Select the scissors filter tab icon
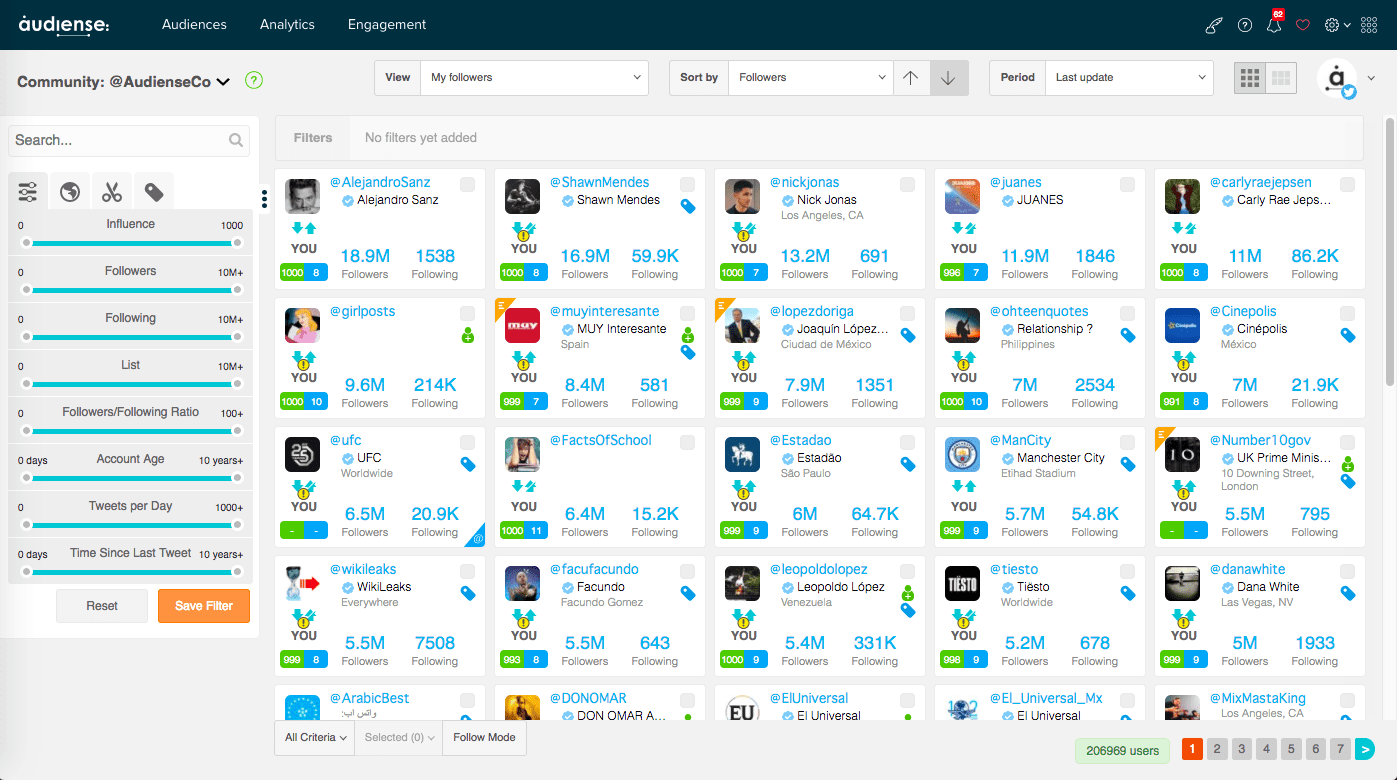The image size is (1397, 780). [x=111, y=191]
